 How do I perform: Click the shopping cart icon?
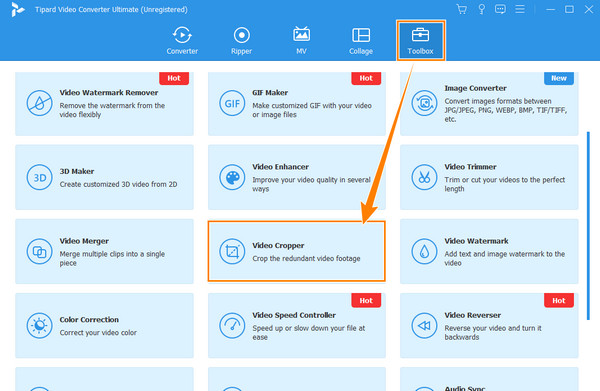coord(462,9)
